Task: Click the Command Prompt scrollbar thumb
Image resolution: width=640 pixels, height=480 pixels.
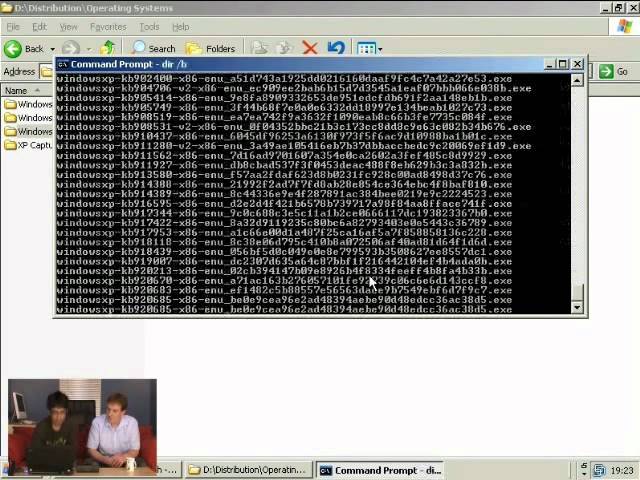Action: [577, 292]
